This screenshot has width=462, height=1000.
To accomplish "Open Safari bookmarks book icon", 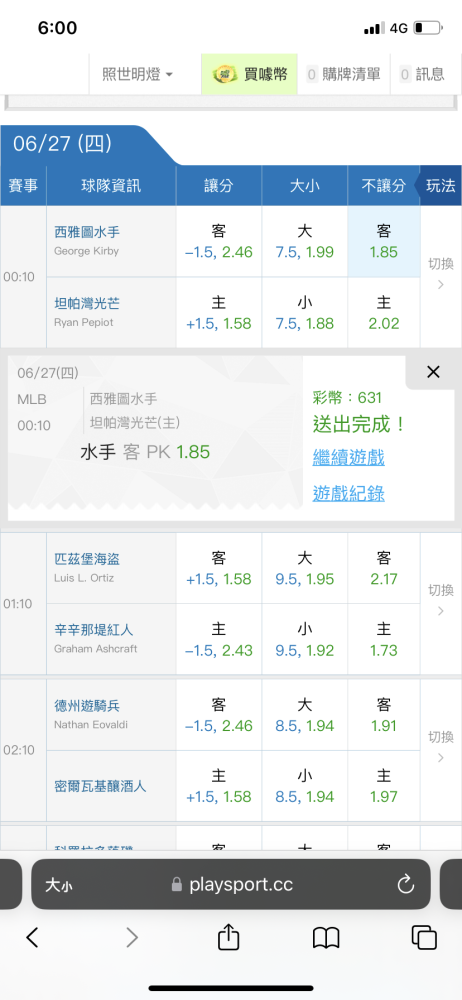I will [x=326, y=938].
